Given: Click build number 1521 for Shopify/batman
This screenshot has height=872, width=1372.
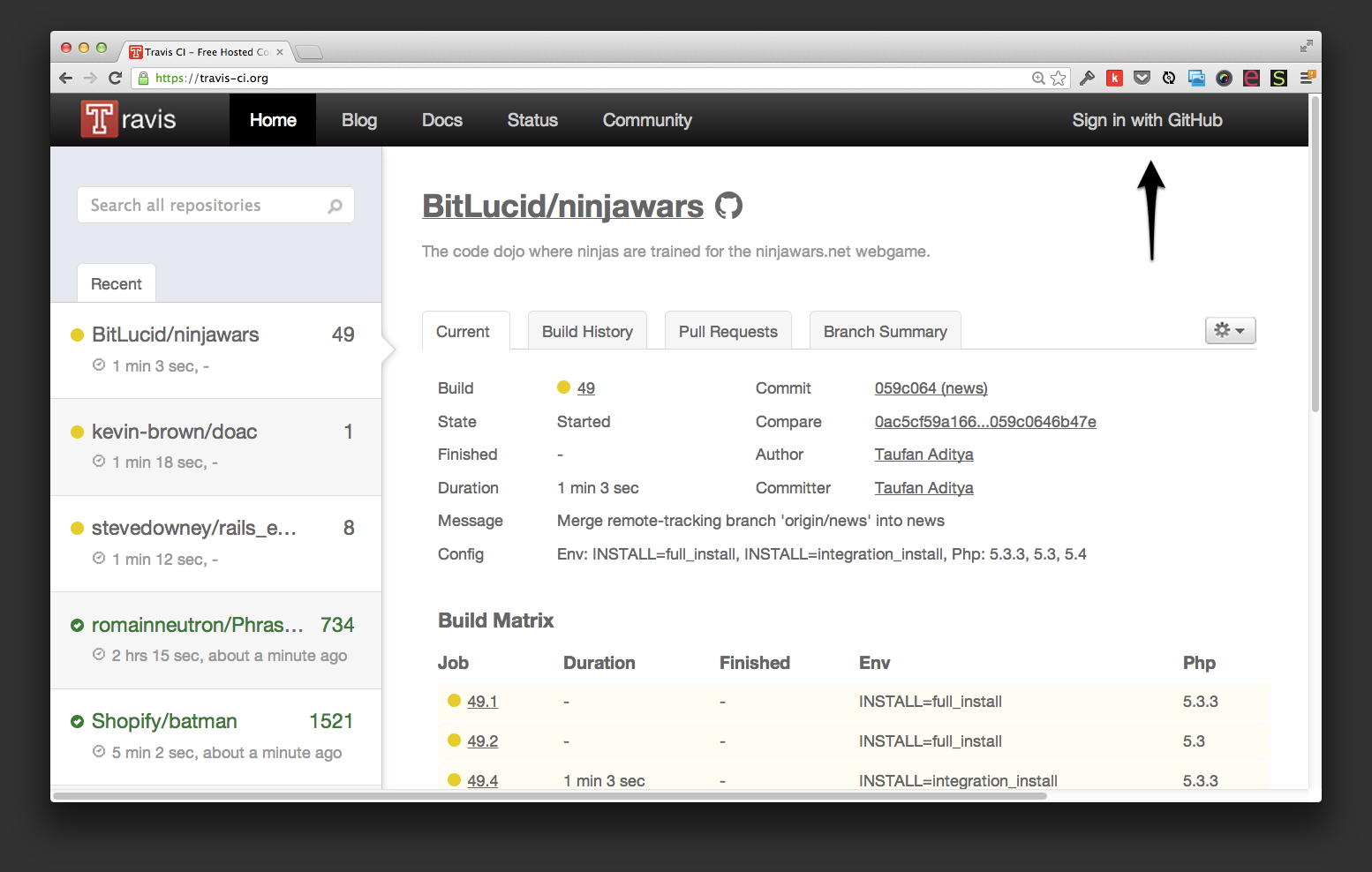Looking at the screenshot, I should coord(331,721).
